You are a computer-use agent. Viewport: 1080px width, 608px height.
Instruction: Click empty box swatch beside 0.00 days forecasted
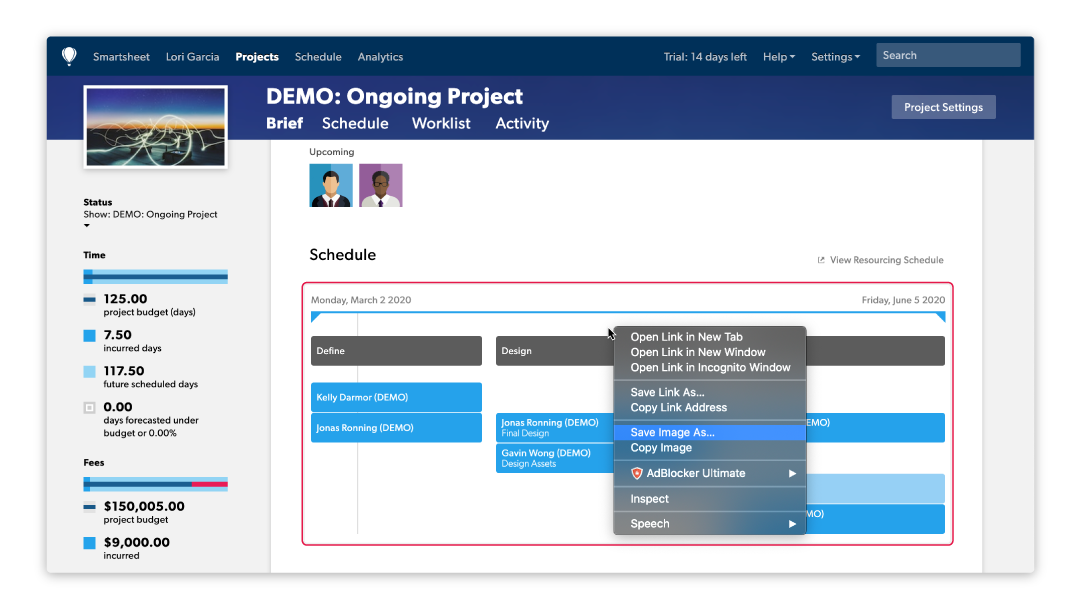click(90, 408)
